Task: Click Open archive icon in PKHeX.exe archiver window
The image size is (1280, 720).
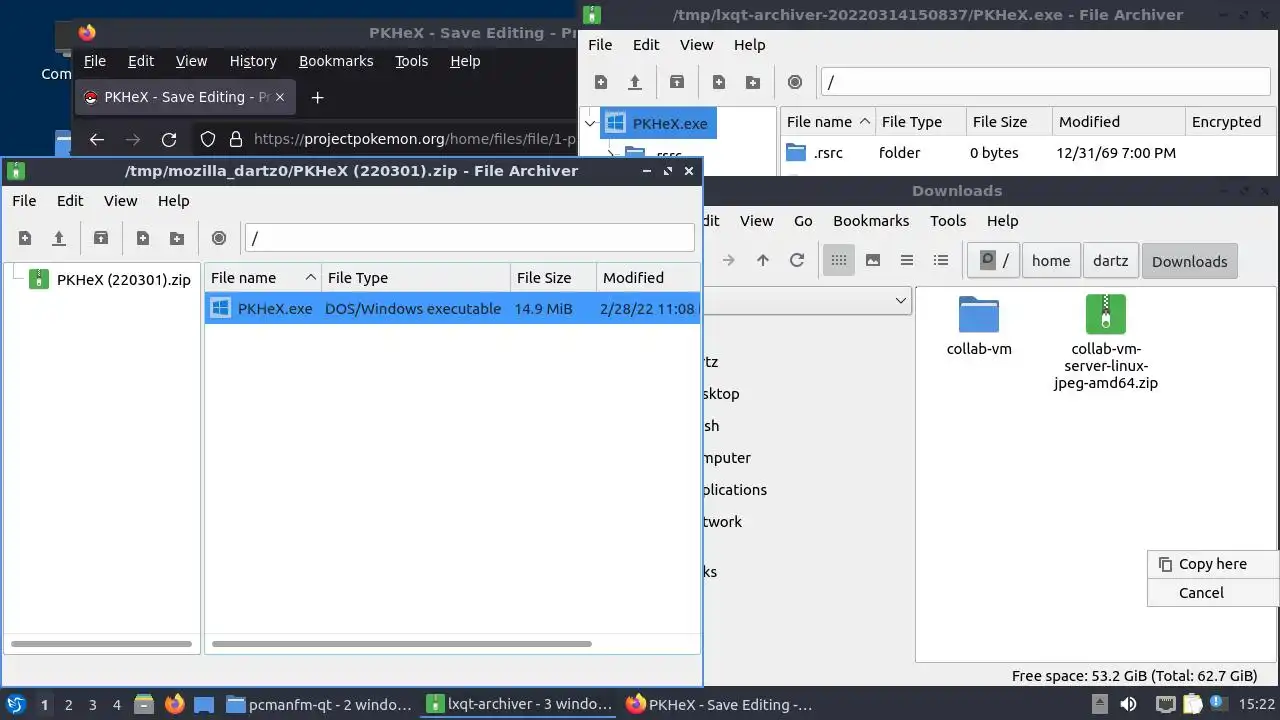Action: point(635,82)
